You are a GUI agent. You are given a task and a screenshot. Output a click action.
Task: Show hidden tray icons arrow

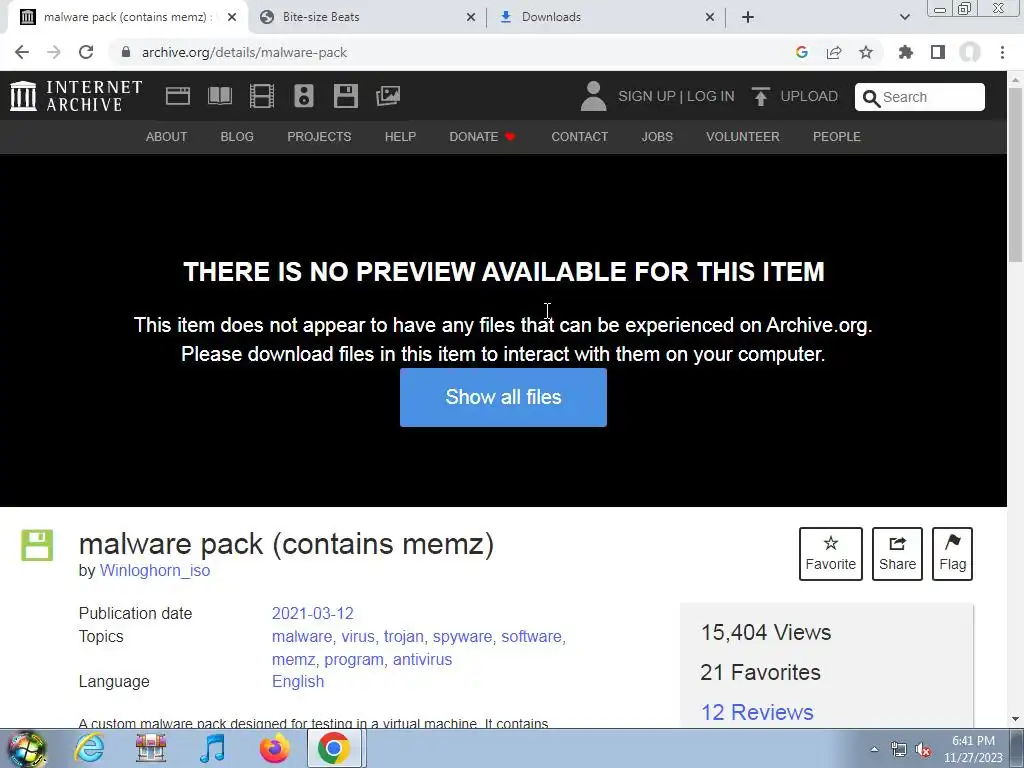click(x=874, y=749)
